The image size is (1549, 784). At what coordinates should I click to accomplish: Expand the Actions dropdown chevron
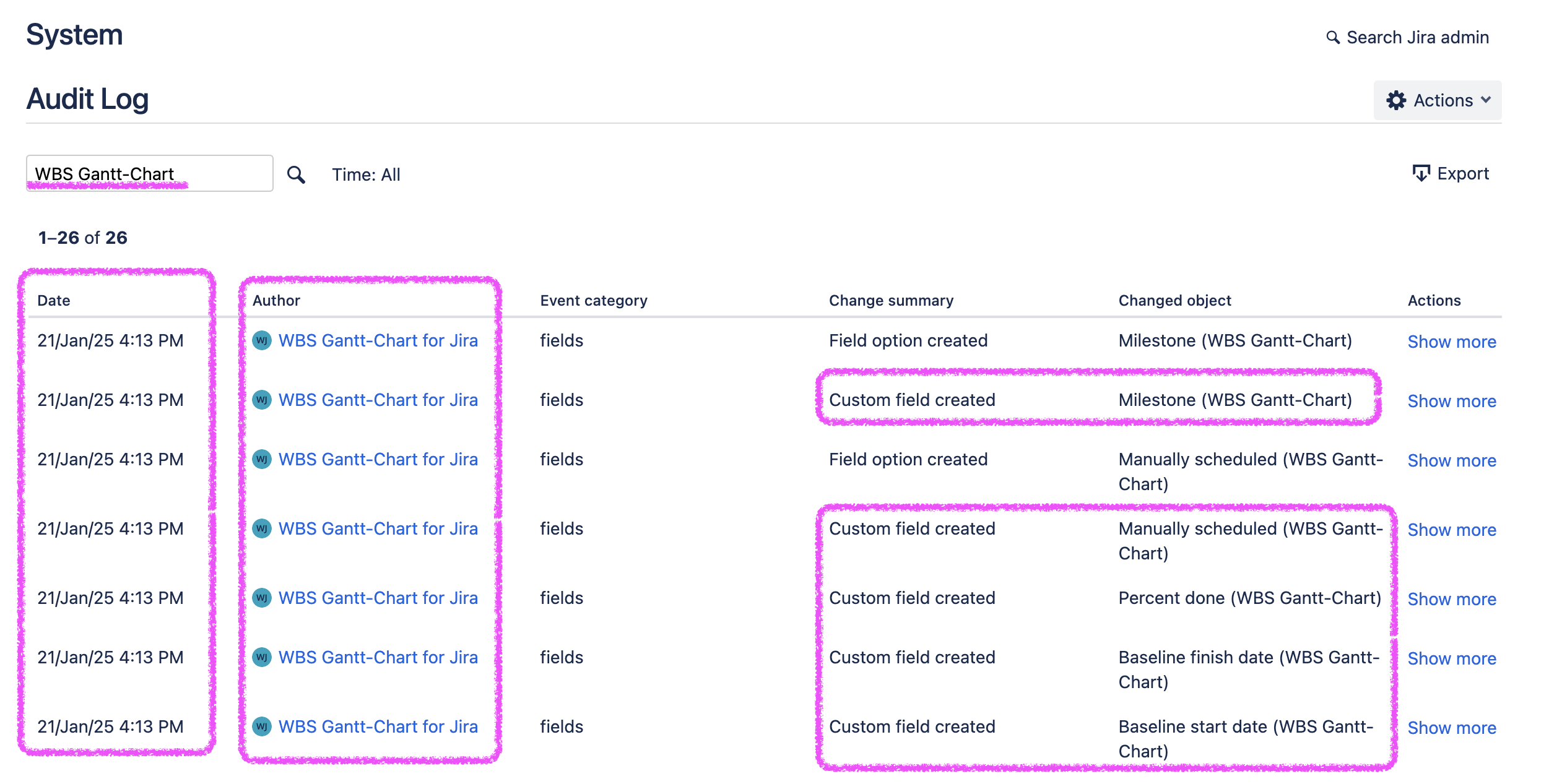[x=1486, y=100]
